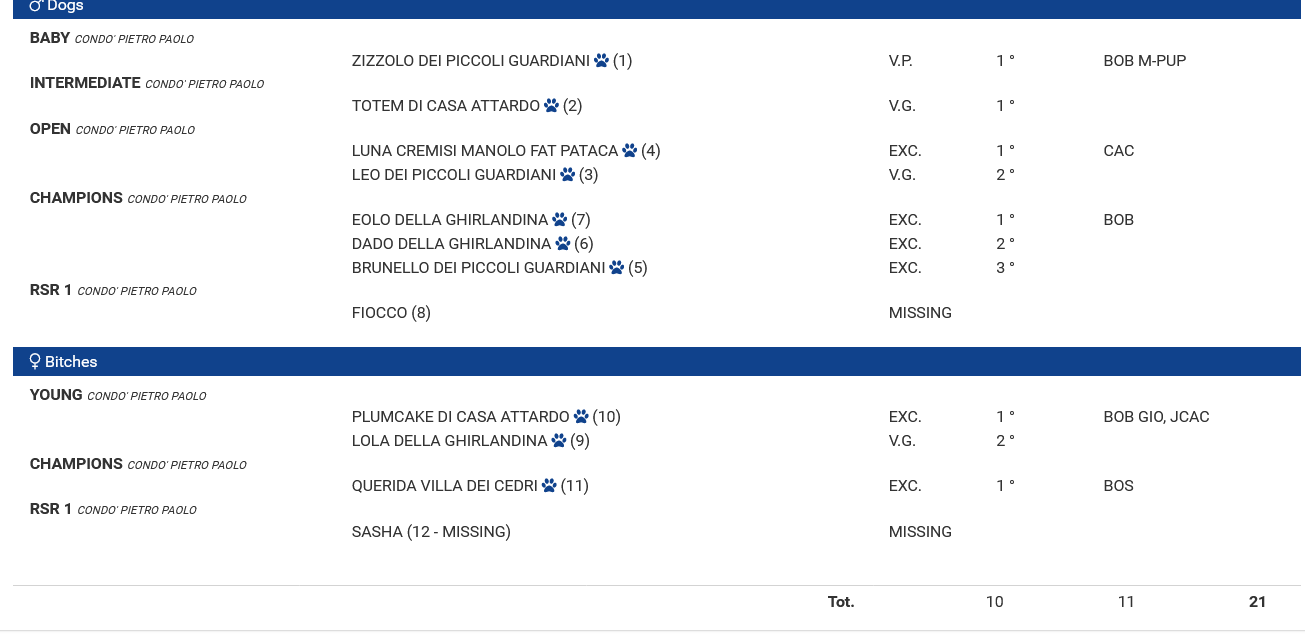Click the female symbol in Bitches header

[35, 362]
